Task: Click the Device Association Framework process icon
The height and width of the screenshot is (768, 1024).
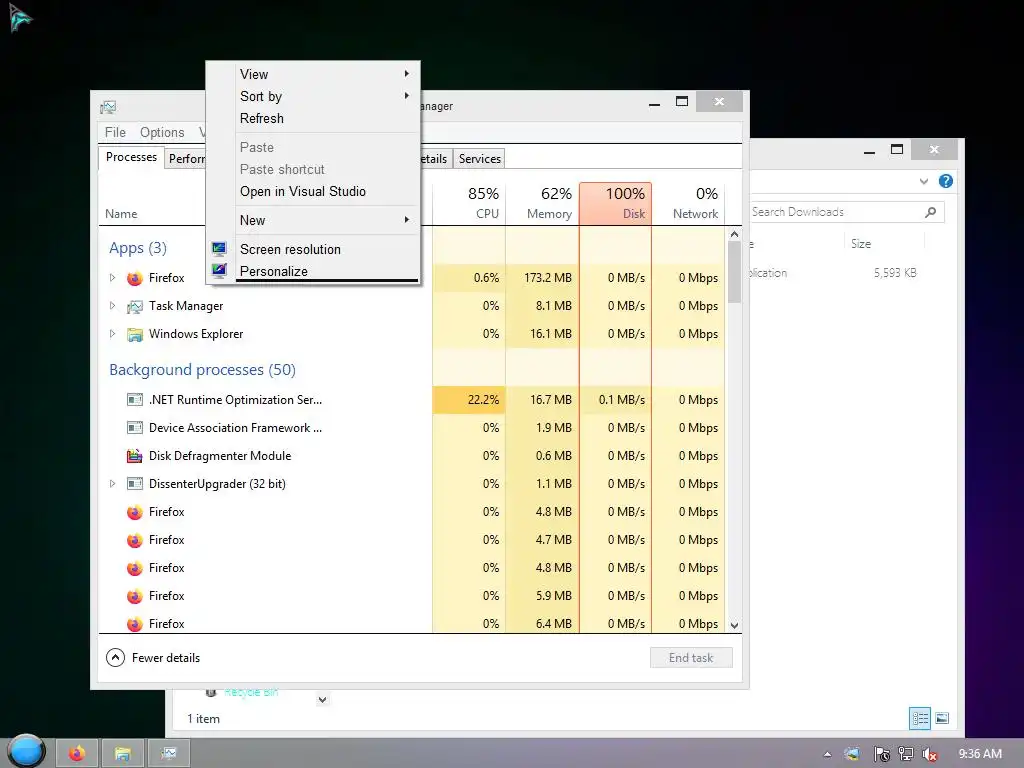Action: [x=135, y=428]
